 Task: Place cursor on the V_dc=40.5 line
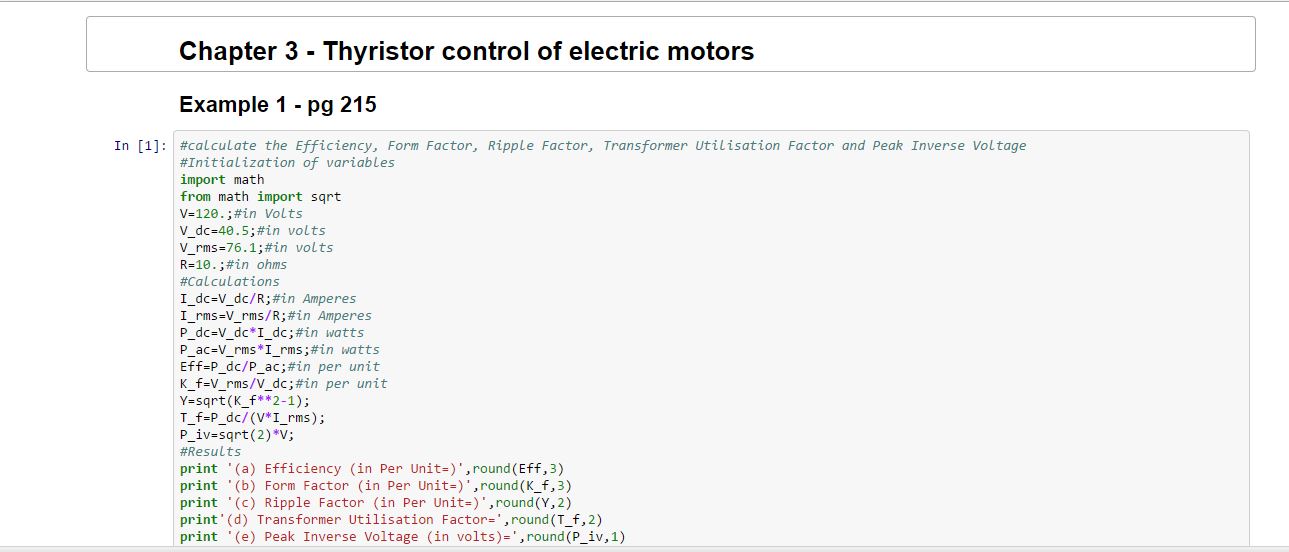[252, 231]
